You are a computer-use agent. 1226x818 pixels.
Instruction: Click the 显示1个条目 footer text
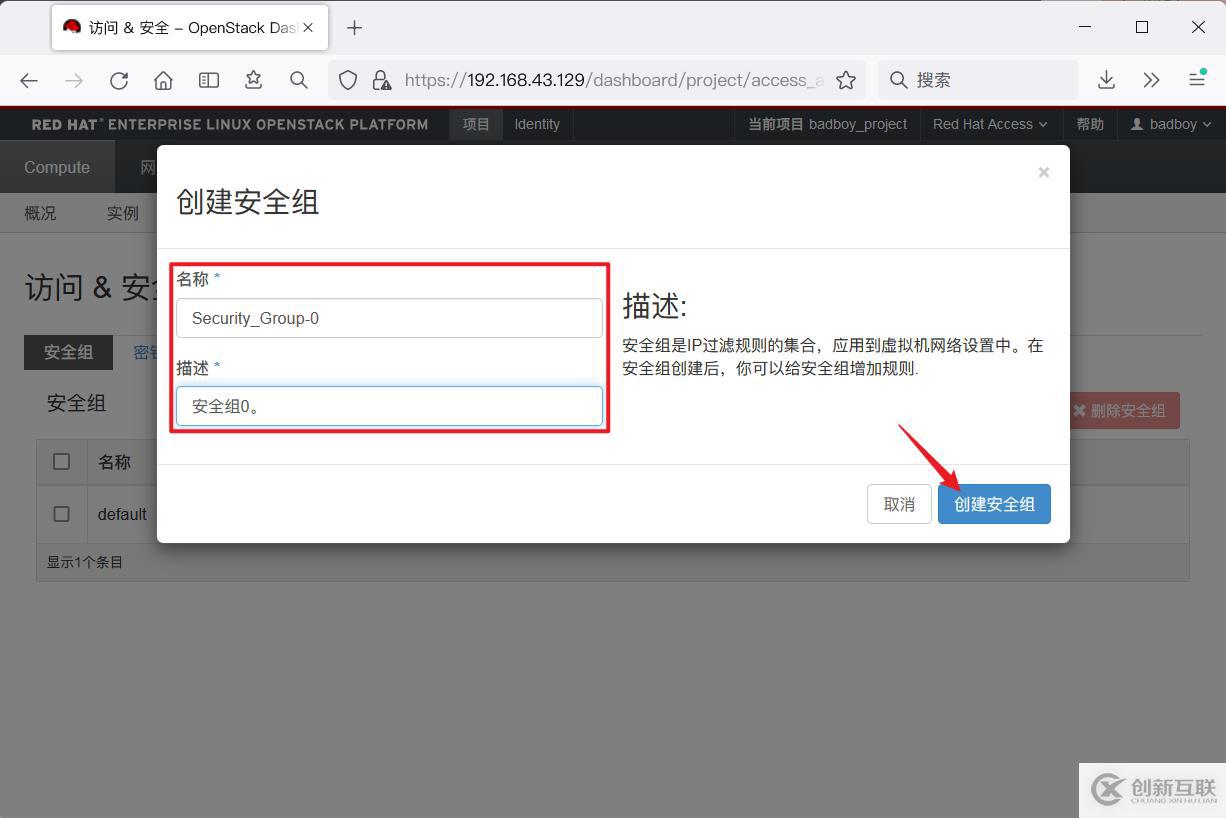tap(85, 562)
